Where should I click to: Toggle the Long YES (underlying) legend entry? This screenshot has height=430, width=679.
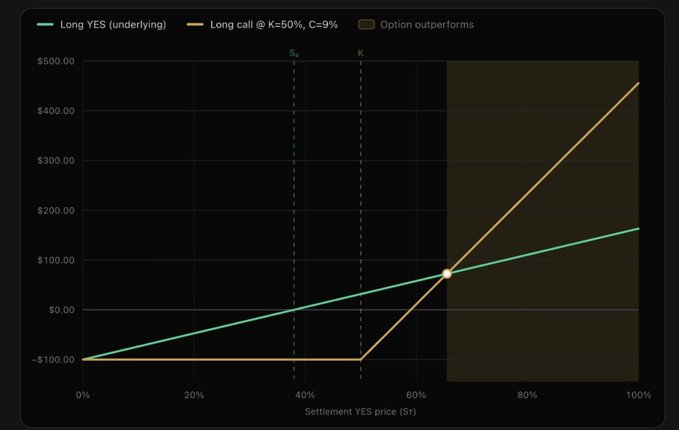click(101, 25)
